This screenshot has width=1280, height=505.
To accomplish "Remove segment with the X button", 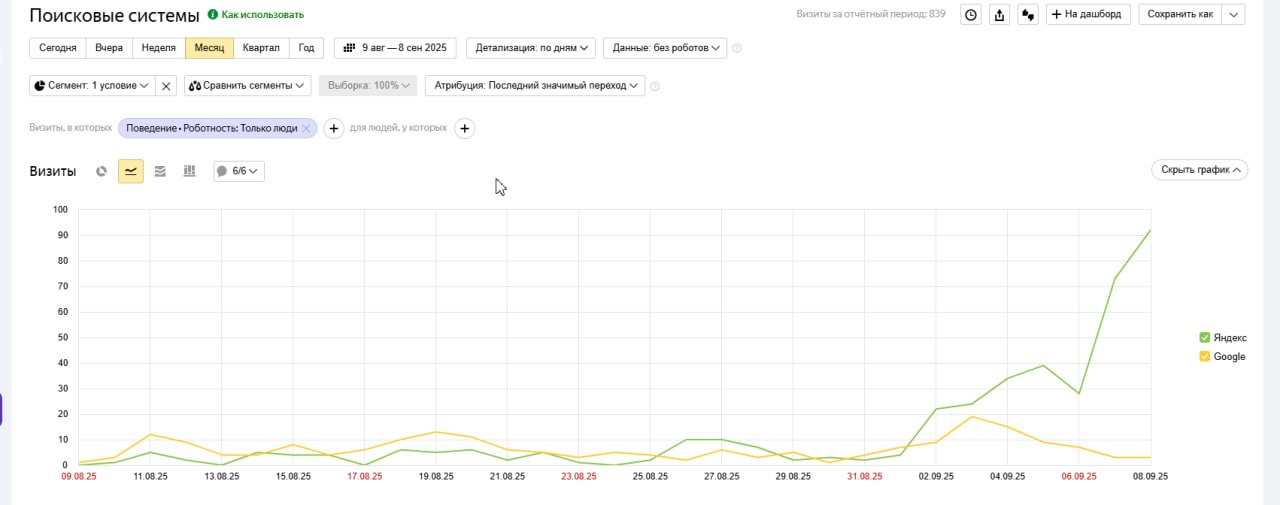I will coord(167,86).
